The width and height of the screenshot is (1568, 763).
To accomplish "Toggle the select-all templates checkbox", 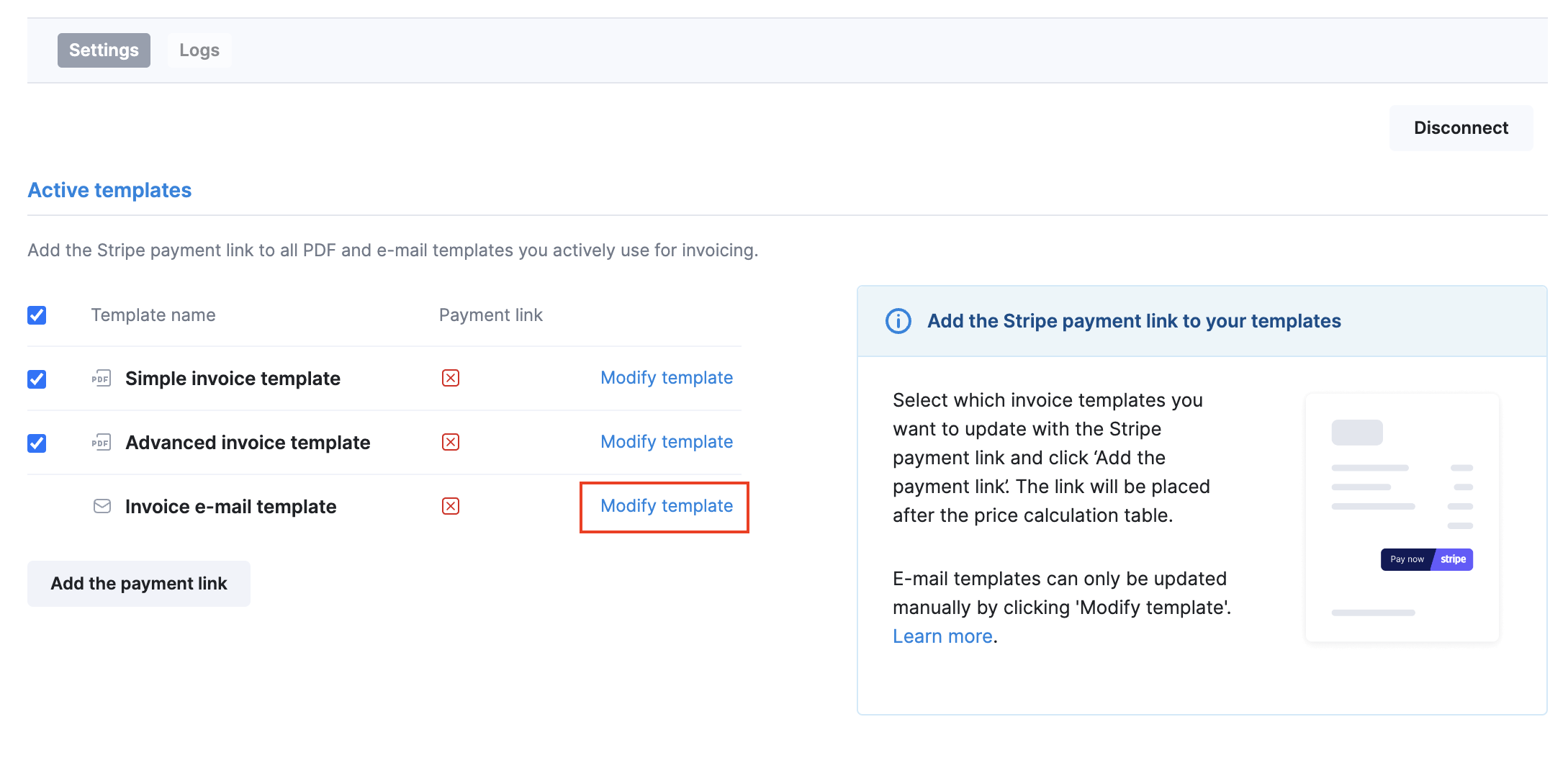I will [x=37, y=315].
